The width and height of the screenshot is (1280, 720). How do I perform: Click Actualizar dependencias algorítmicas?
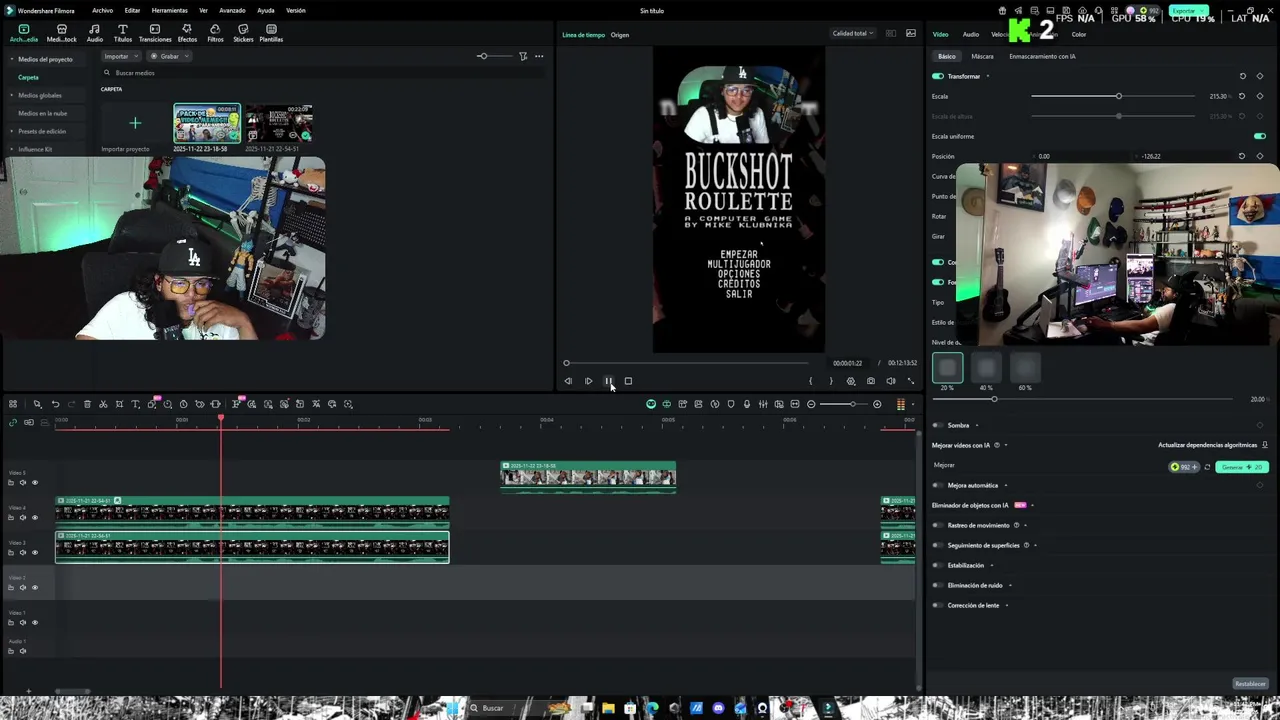point(1207,445)
